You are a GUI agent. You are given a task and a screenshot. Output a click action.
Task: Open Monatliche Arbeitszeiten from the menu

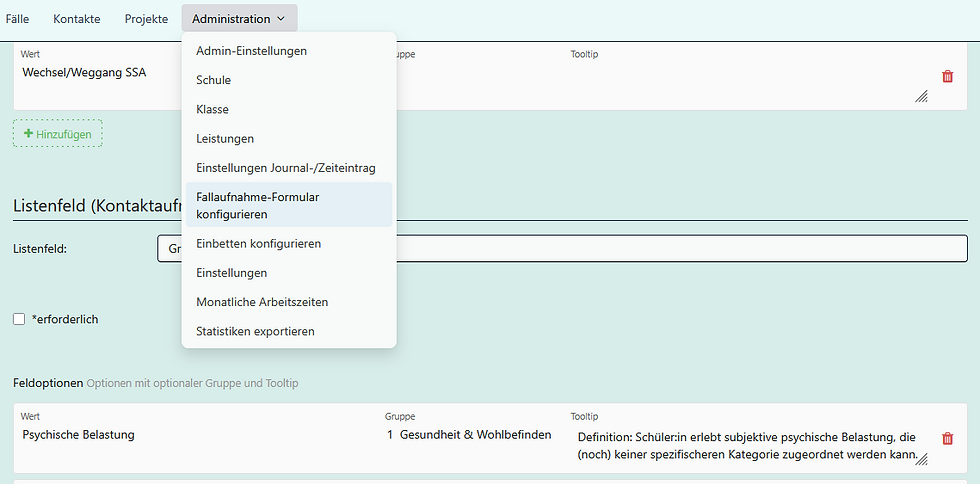(x=289, y=302)
